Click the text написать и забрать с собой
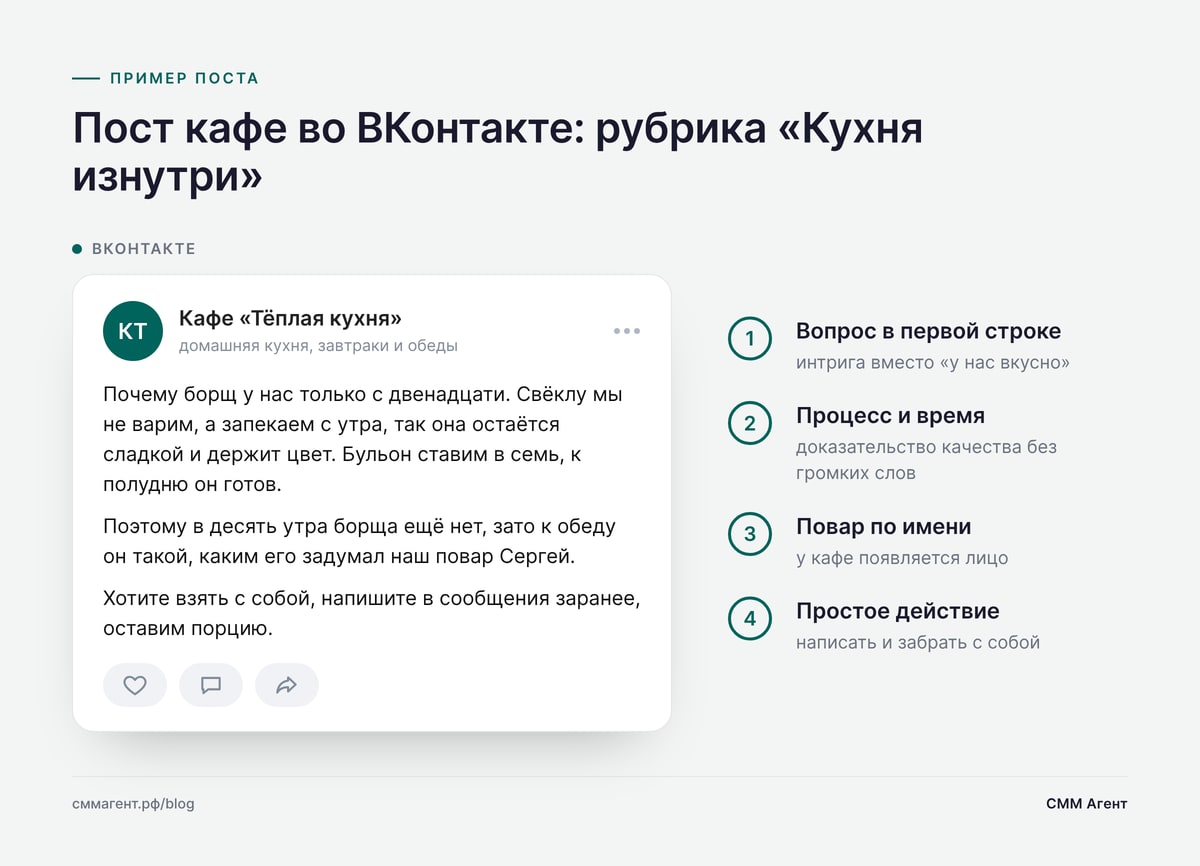 coord(918,643)
